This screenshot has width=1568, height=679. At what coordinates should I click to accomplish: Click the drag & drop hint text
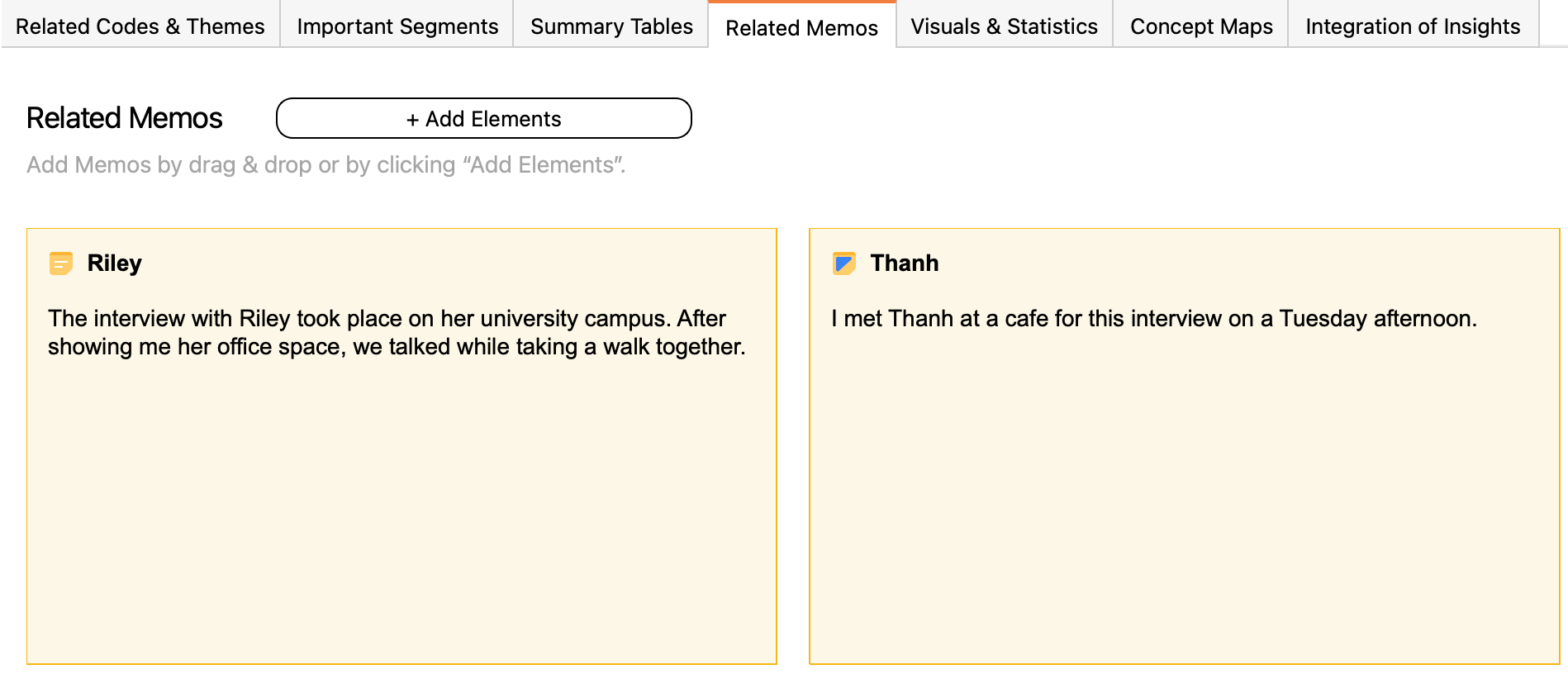click(326, 165)
